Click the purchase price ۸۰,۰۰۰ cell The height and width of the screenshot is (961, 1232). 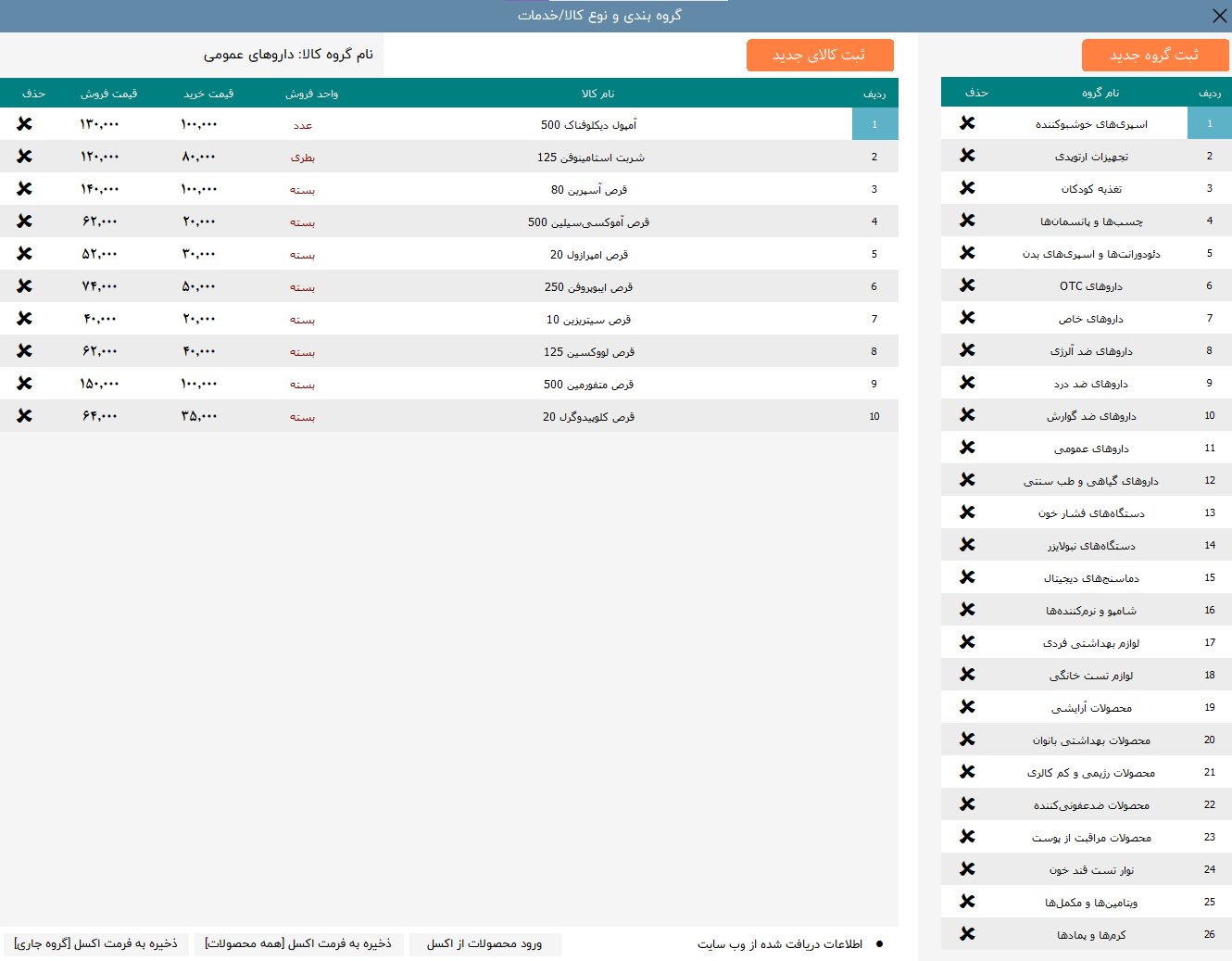(199, 157)
